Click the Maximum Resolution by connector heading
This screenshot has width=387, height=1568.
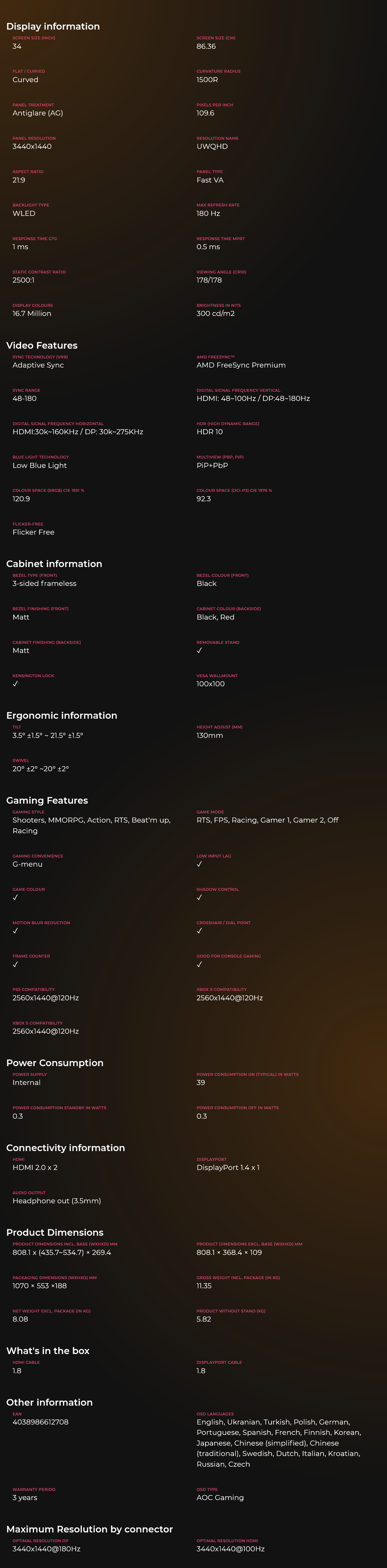pos(90,1529)
